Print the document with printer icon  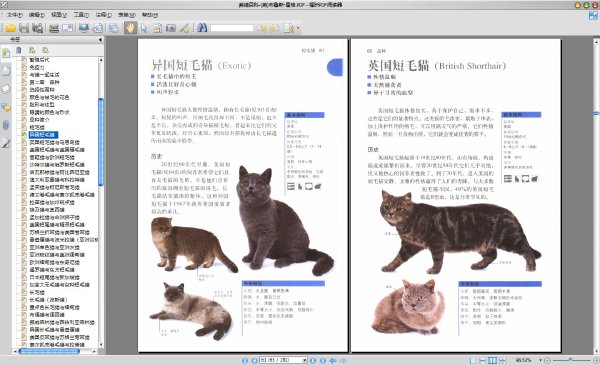(x=54, y=28)
